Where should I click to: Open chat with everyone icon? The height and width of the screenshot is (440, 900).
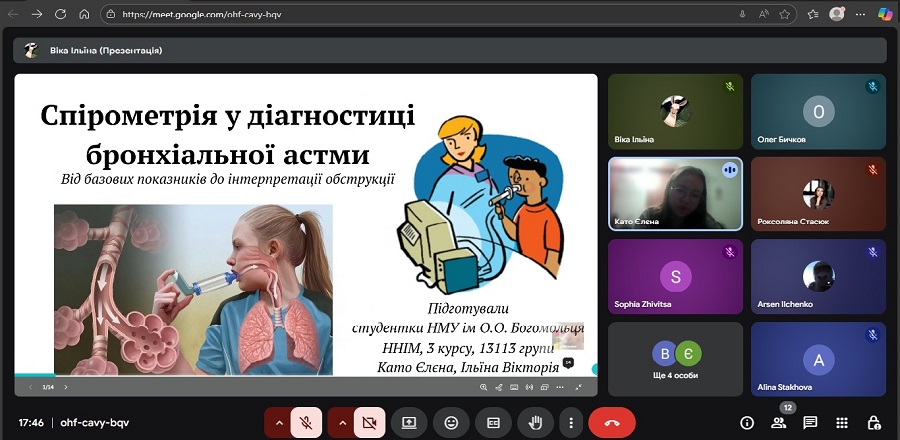coord(810,423)
